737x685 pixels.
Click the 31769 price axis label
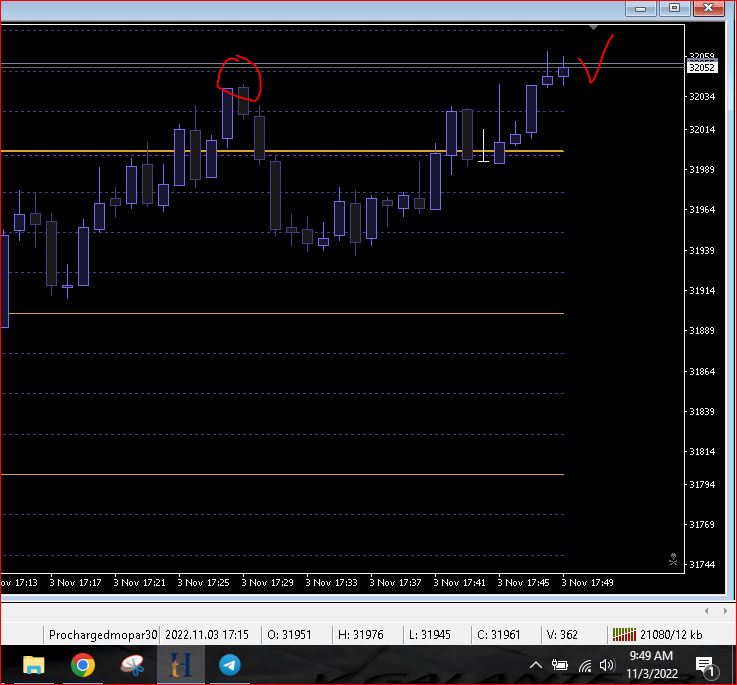click(702, 524)
